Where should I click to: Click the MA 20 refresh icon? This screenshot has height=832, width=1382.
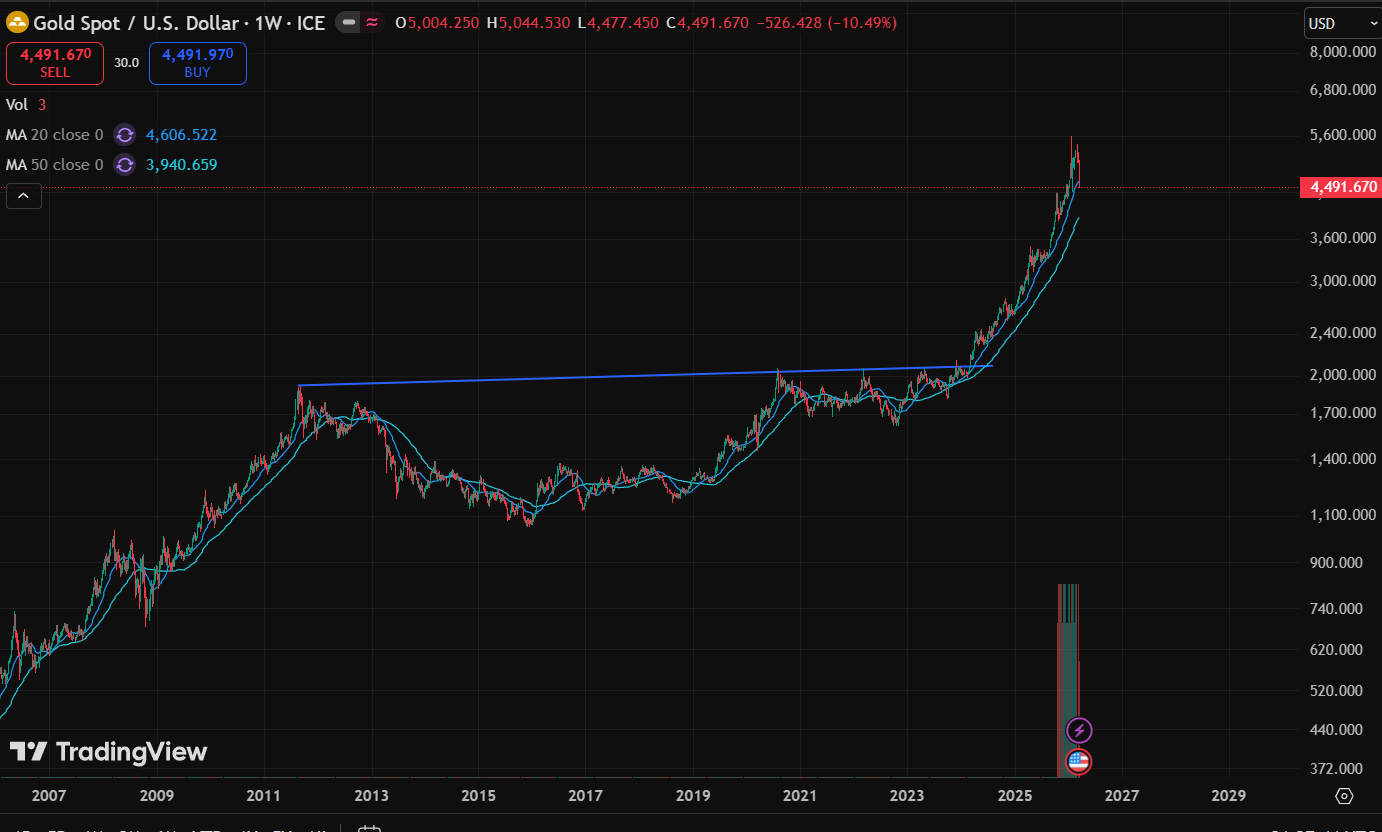(x=124, y=135)
